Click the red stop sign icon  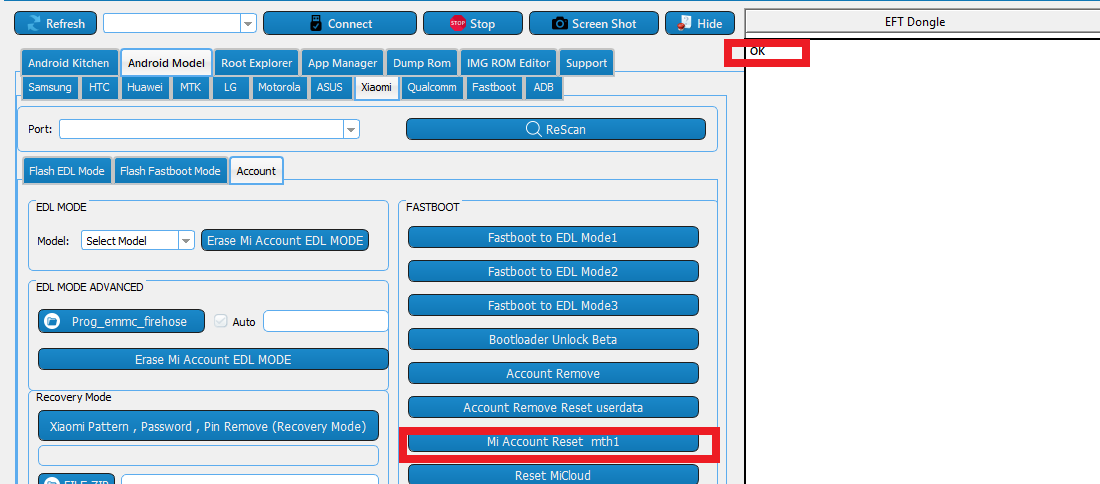458,23
